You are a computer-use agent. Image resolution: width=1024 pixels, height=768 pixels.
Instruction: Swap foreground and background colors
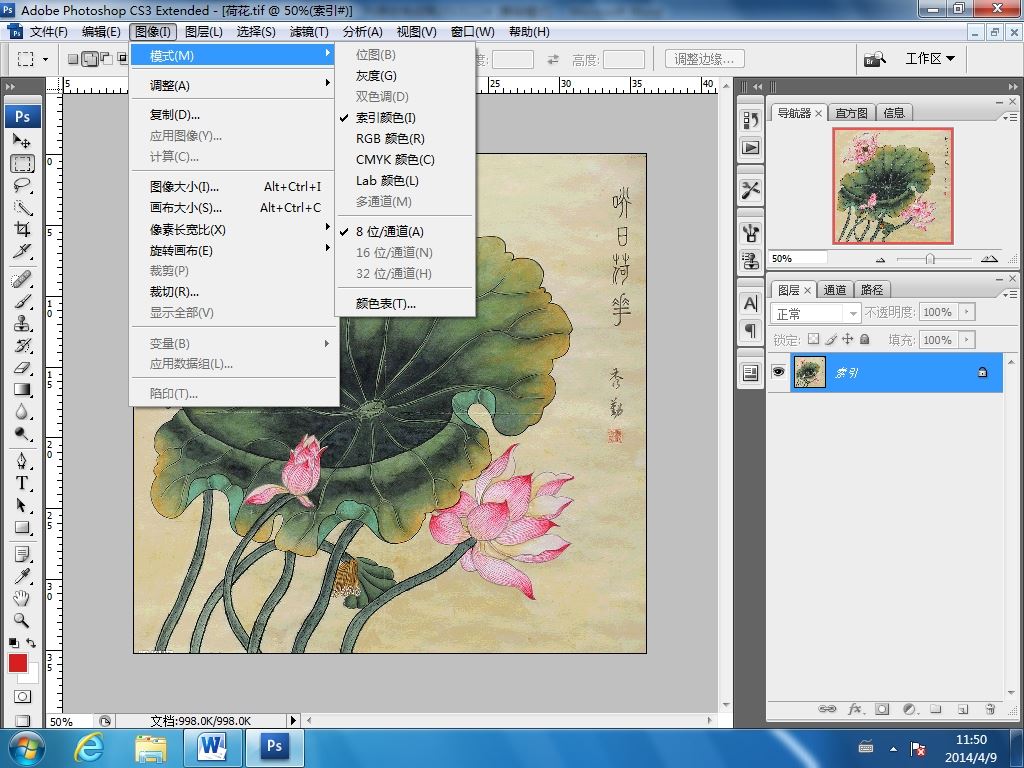tap(31, 643)
